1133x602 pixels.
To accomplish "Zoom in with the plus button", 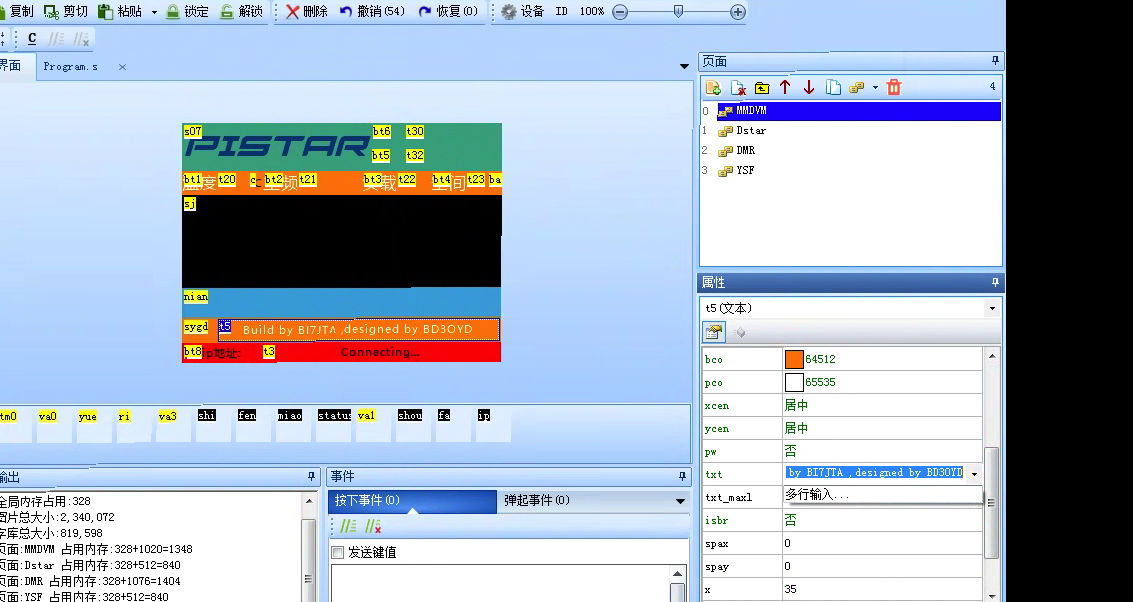I will [x=738, y=12].
